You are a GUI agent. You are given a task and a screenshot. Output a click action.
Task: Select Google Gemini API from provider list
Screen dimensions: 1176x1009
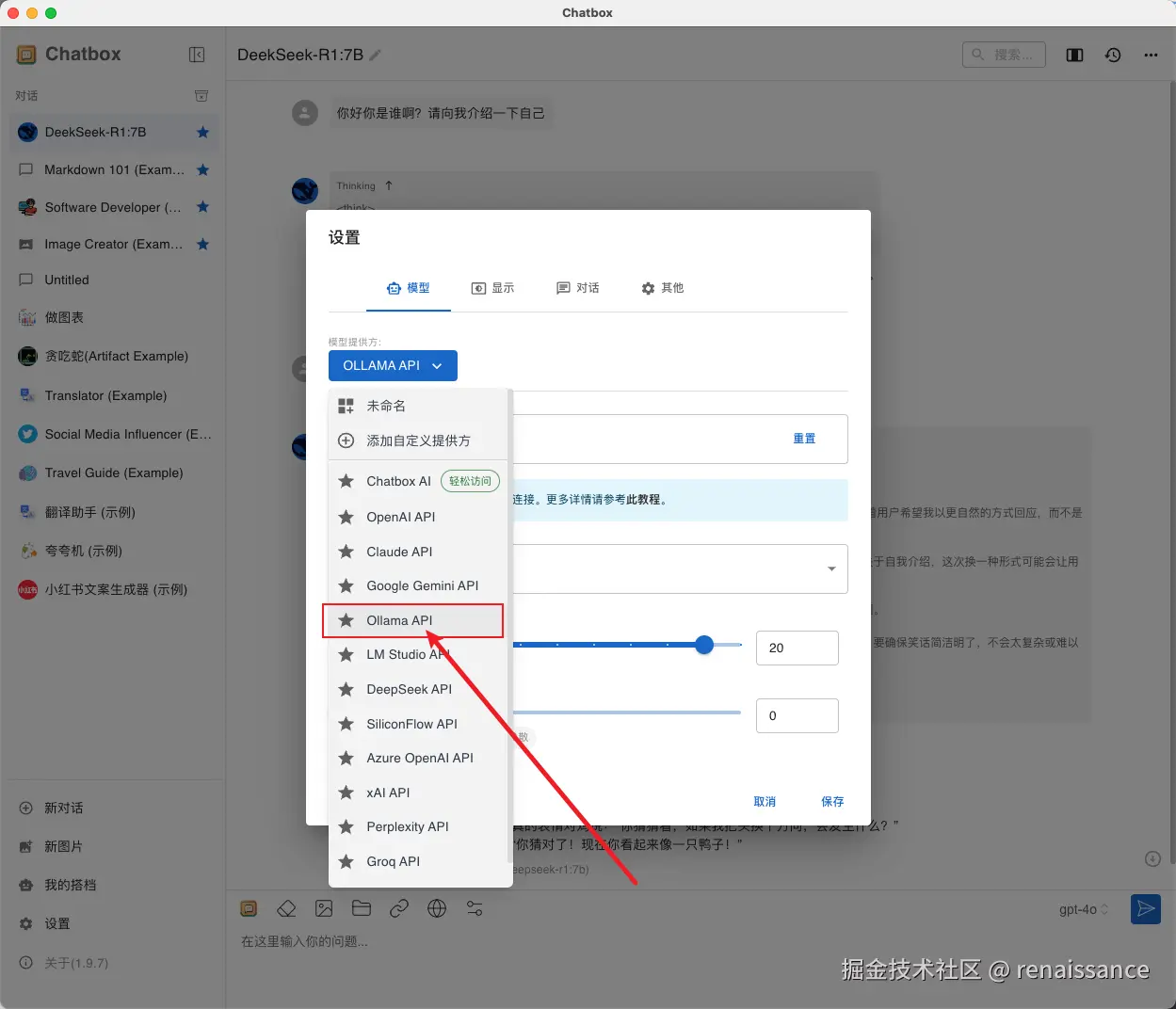coord(418,585)
